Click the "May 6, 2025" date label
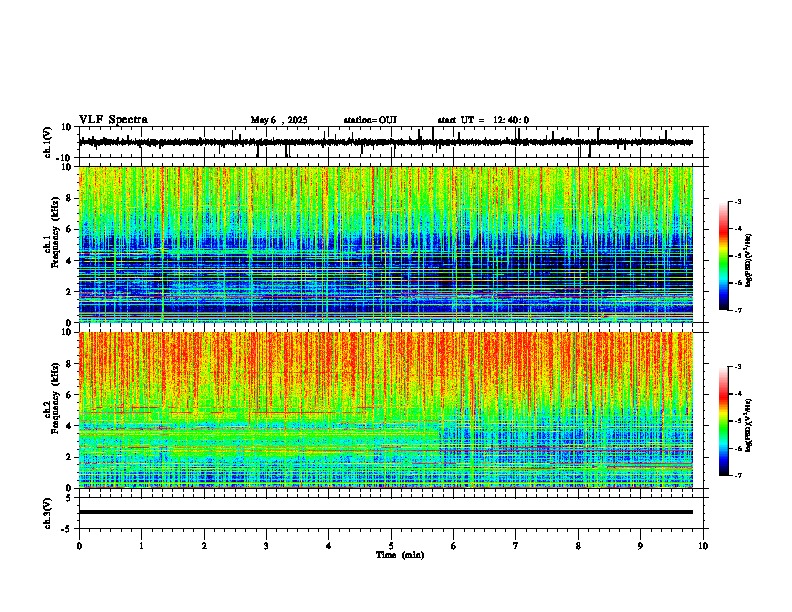Image resolution: width=792 pixels, height=612 pixels. tap(279, 120)
